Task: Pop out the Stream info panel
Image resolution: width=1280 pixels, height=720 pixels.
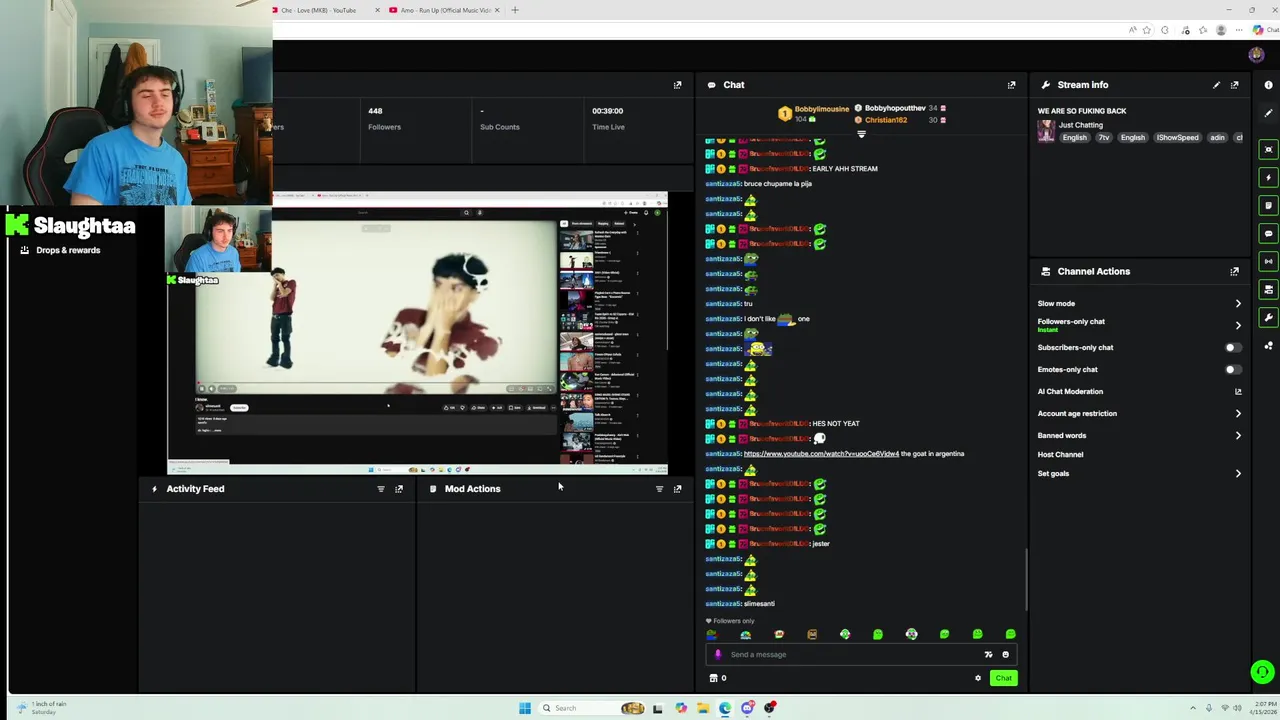Action: 1234,85
